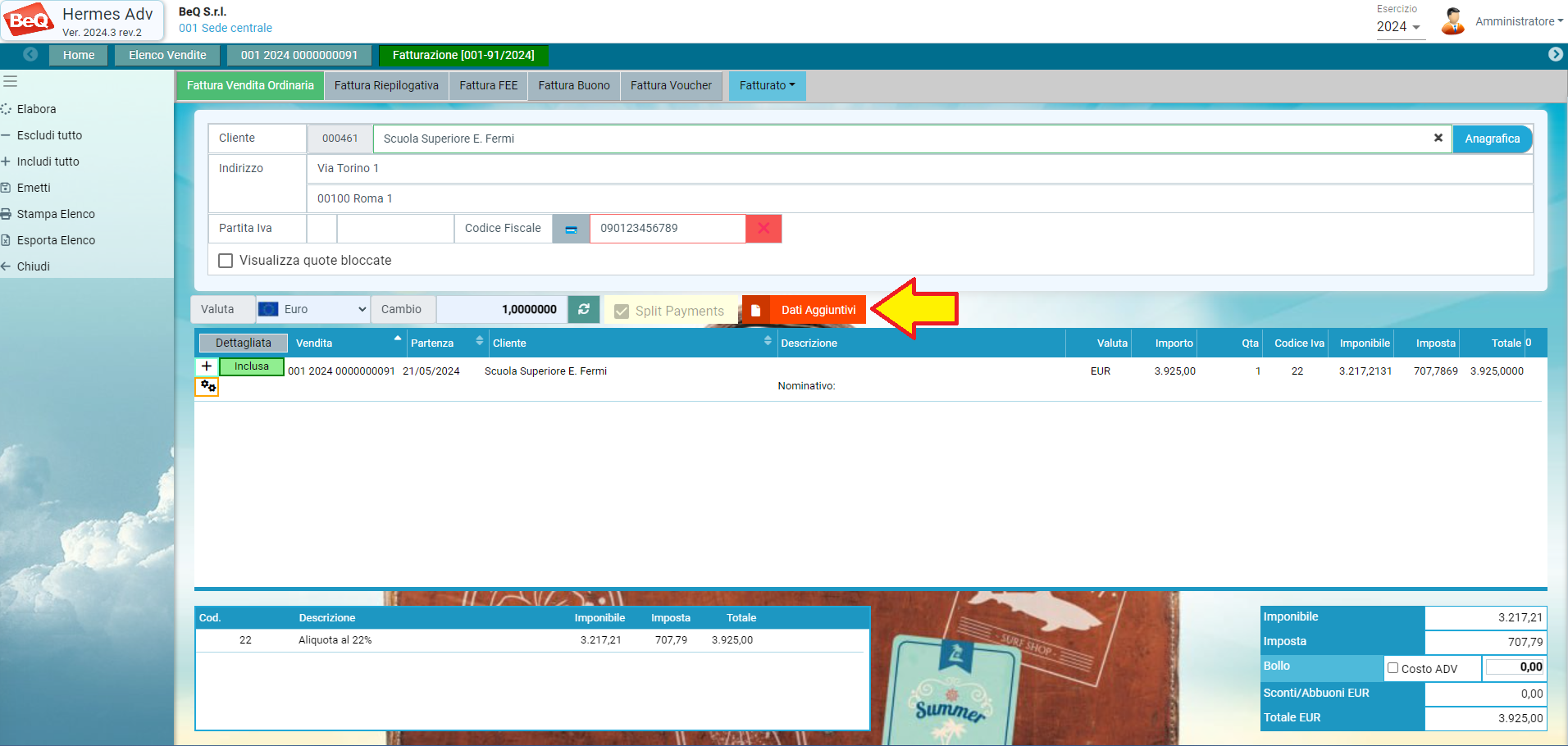Open the Esercizio 2024 year selector
The height and width of the screenshot is (746, 1568).
point(1397,26)
